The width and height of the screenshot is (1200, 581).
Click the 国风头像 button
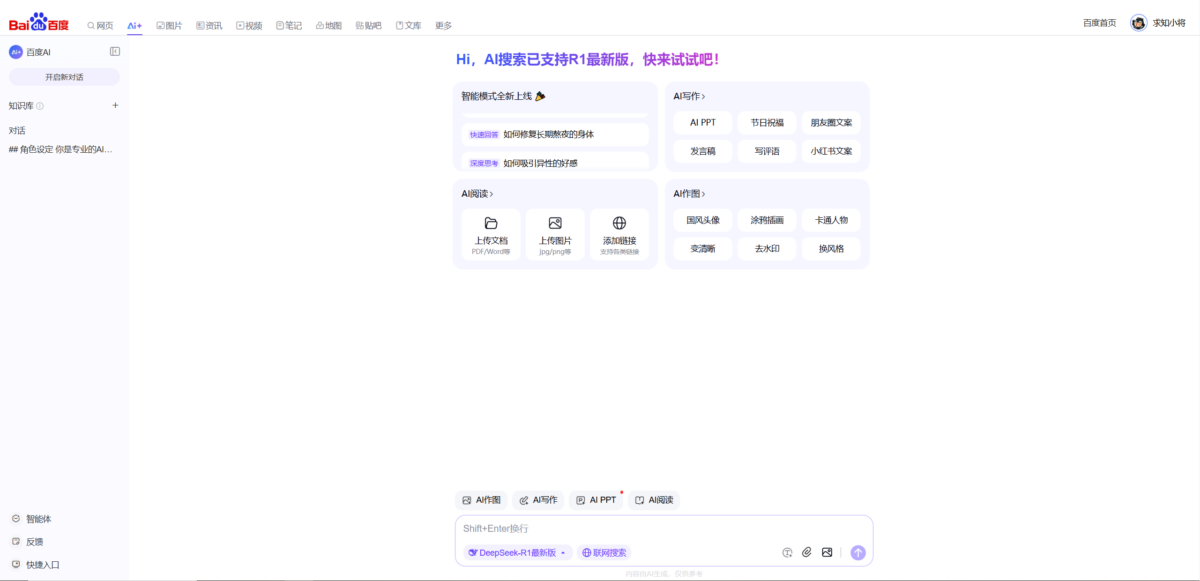pyautogui.click(x=703, y=220)
